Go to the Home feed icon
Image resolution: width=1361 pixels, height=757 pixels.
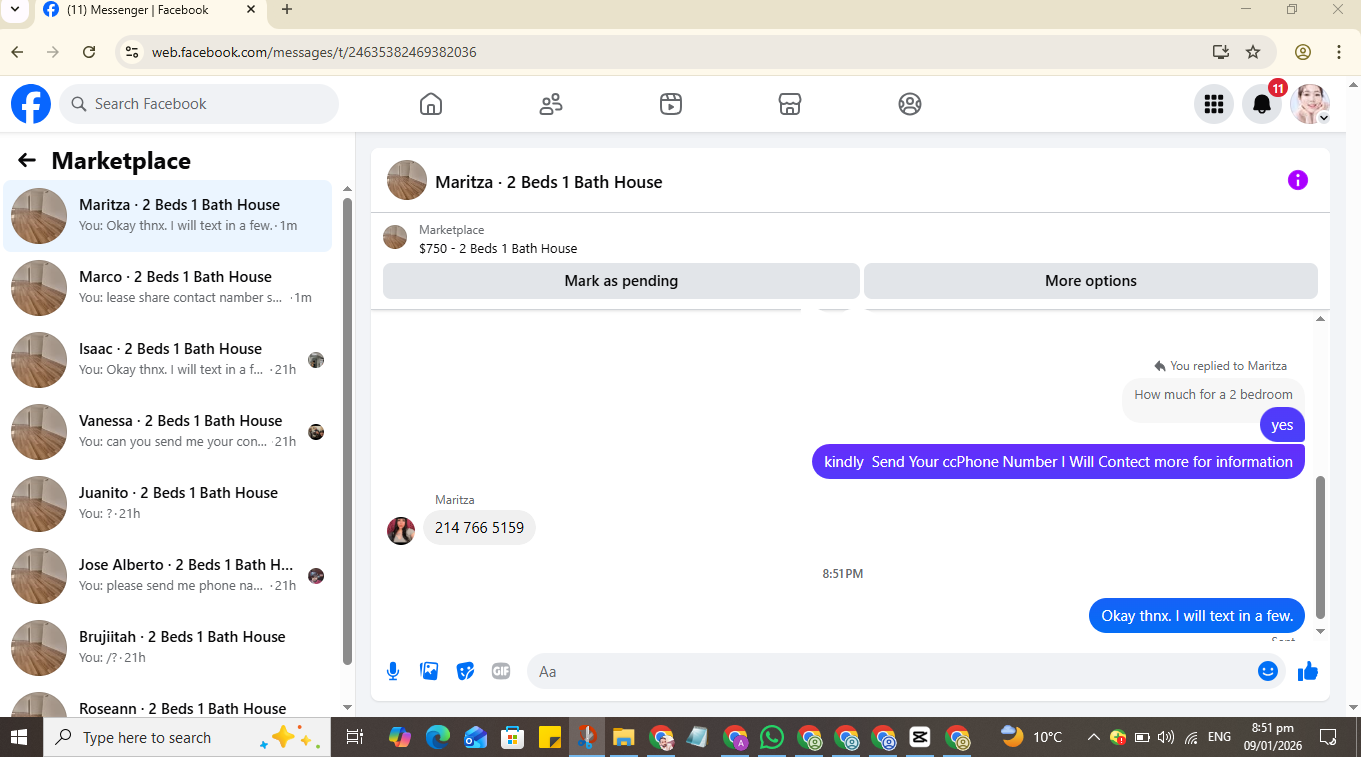431,104
